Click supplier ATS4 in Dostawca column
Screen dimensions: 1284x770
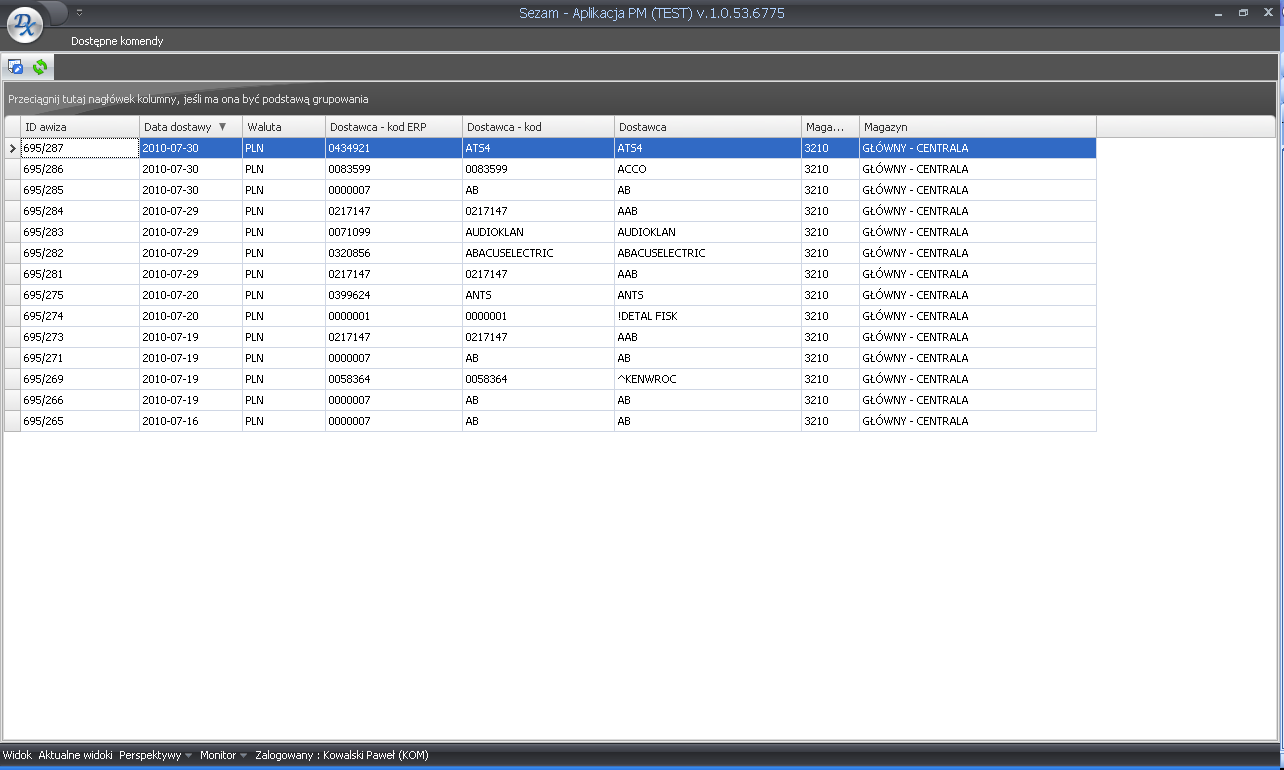708,148
